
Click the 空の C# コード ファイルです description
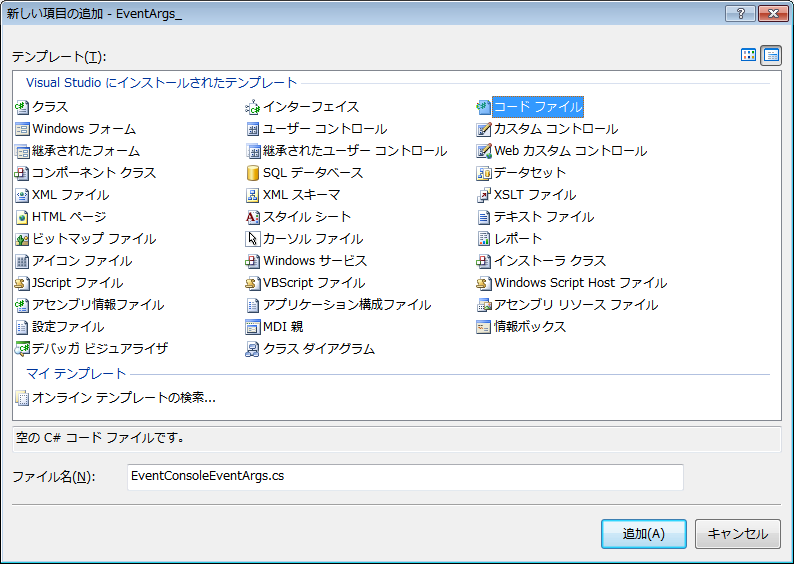tap(100, 438)
